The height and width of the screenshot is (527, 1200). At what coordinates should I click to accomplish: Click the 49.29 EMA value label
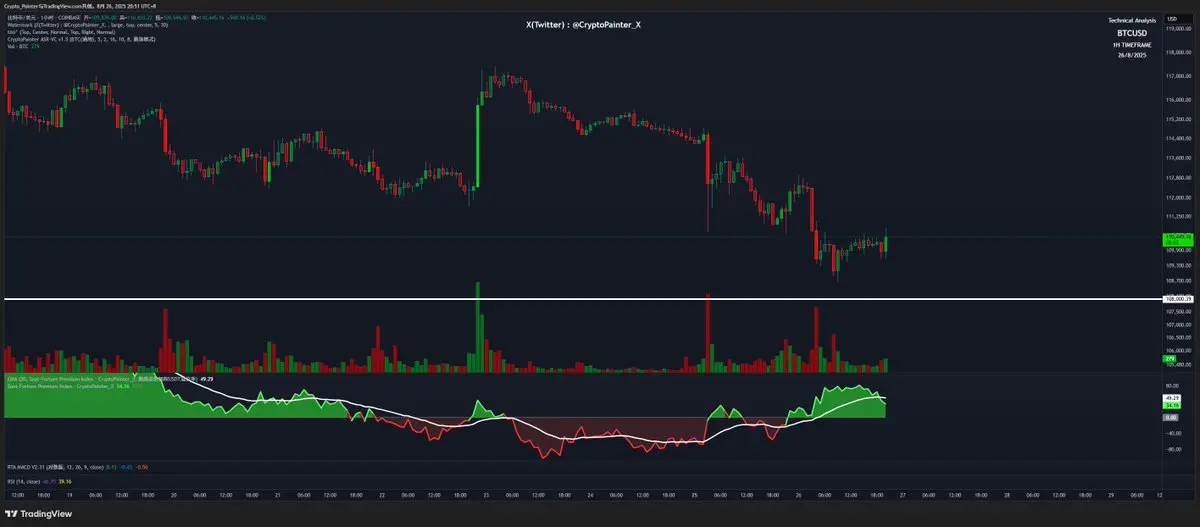tap(1171, 398)
